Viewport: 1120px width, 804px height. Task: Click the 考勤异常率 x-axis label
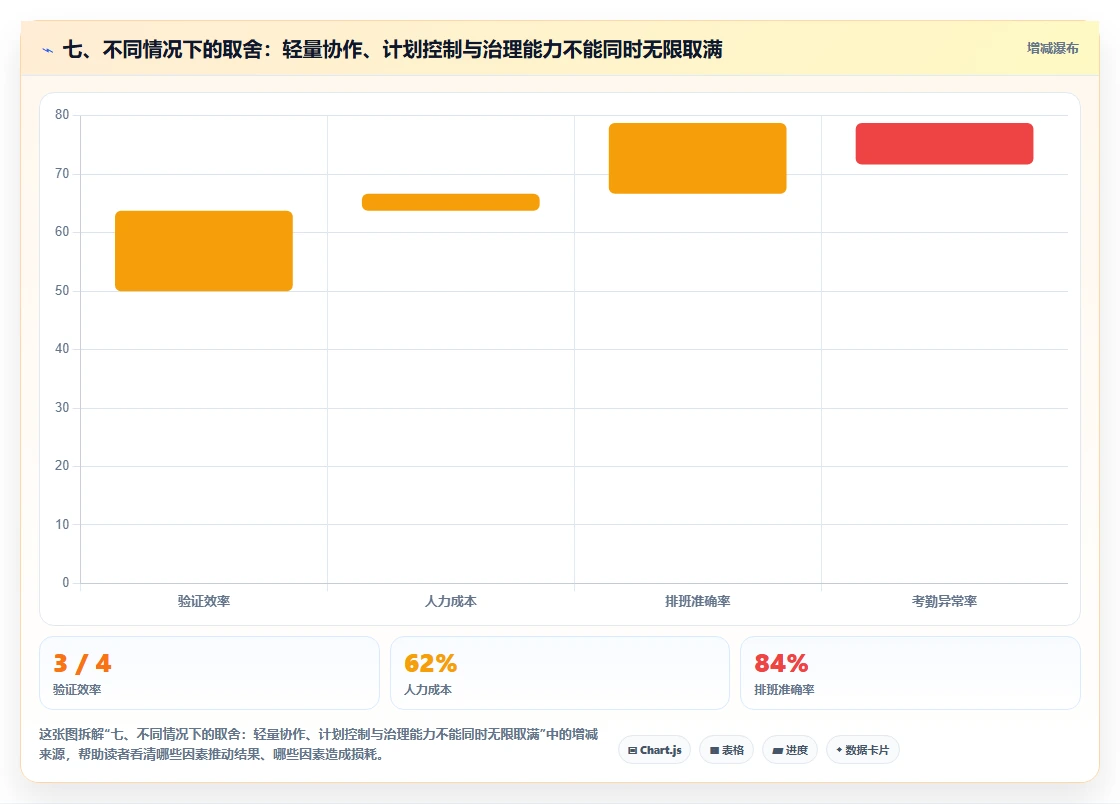944,601
